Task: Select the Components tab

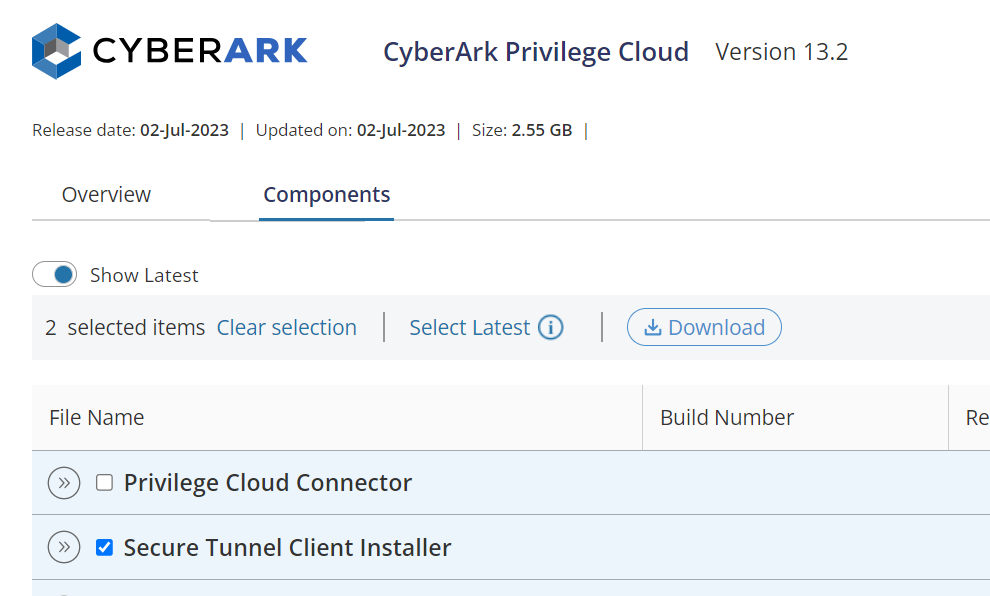Action: tap(326, 194)
